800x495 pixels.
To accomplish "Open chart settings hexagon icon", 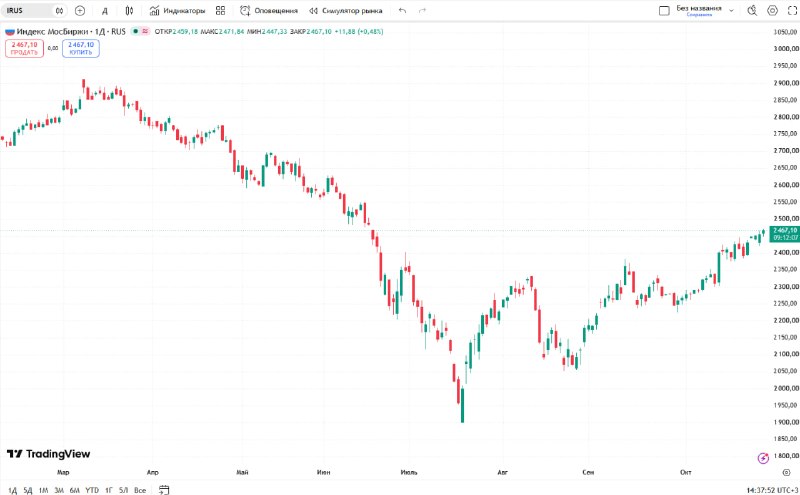I will (772, 10).
